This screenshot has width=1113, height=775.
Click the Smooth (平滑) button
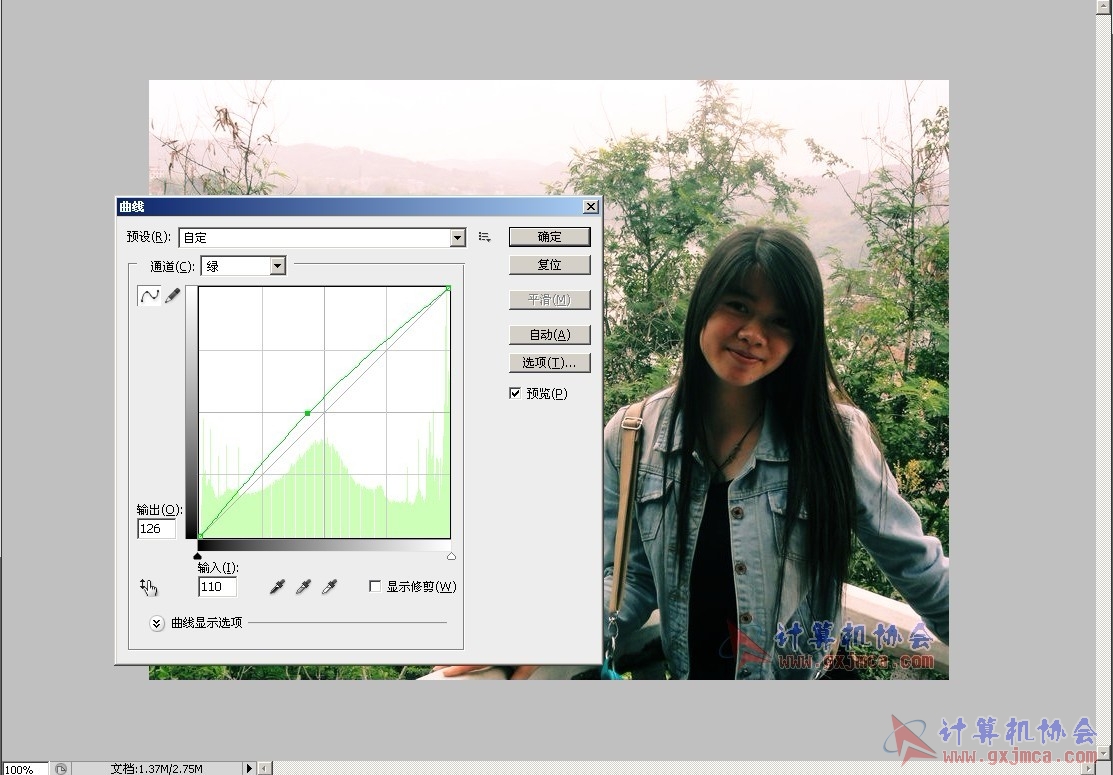tap(549, 299)
